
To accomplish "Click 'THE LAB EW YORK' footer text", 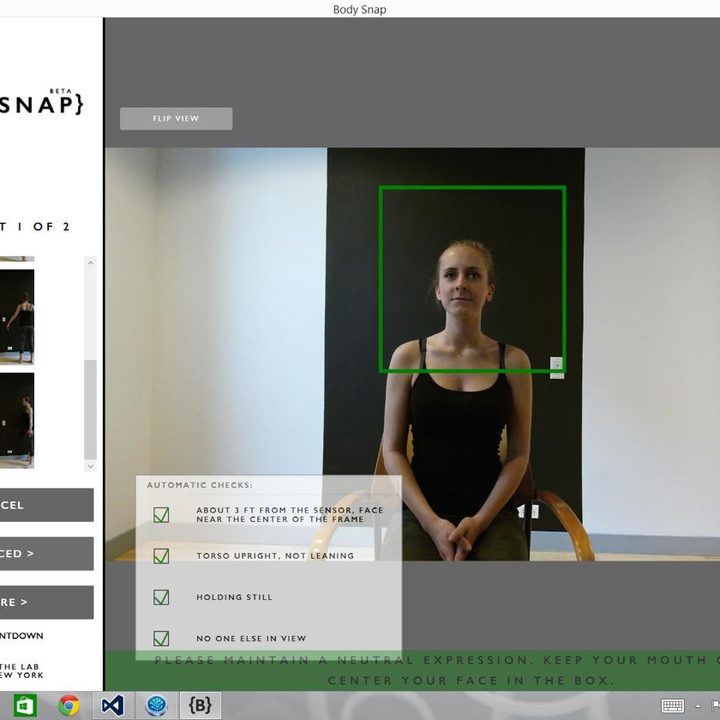I will [22, 671].
